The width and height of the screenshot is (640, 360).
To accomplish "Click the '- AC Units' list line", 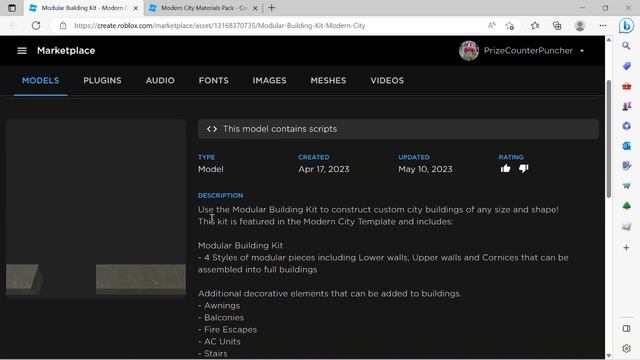I will tap(219, 341).
